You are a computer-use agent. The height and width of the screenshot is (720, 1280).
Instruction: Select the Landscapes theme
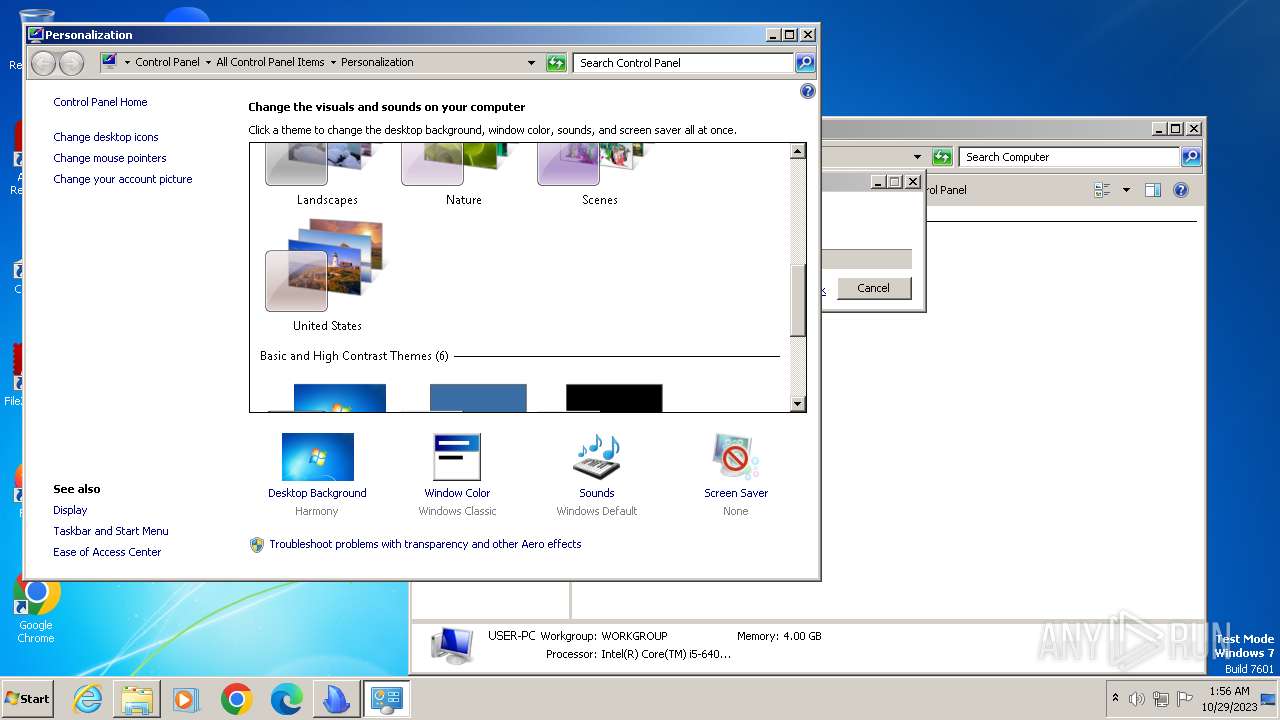[327, 174]
